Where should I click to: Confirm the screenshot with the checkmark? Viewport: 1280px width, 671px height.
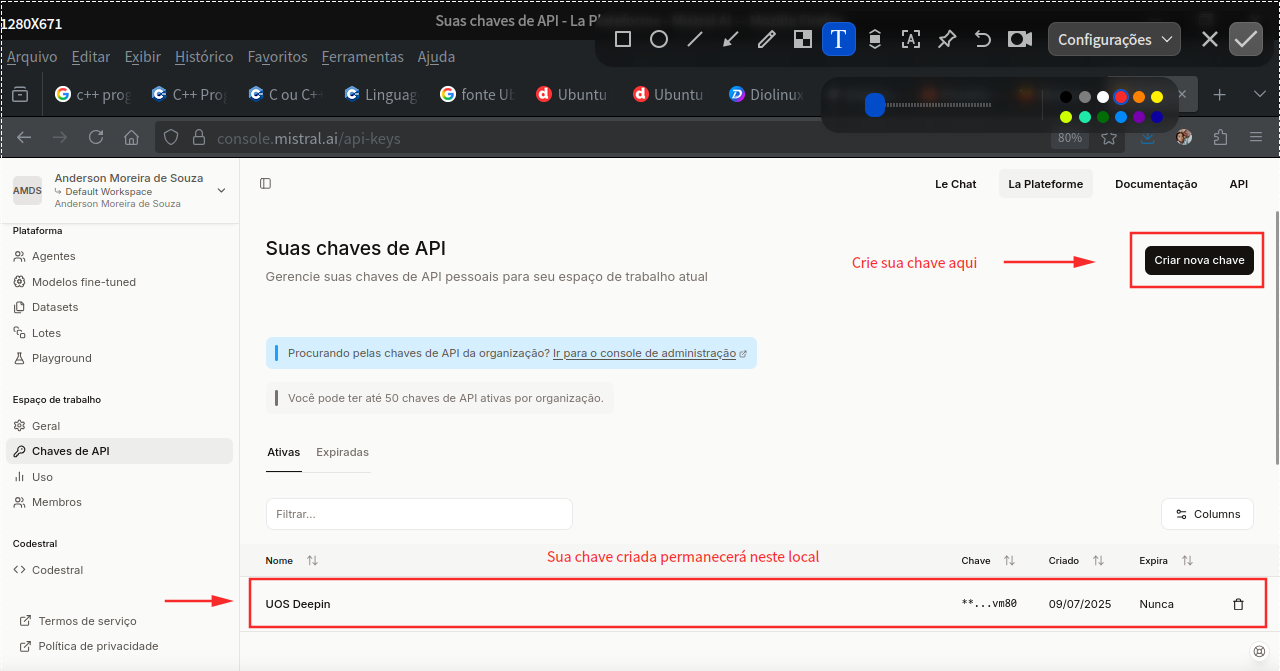(1245, 39)
